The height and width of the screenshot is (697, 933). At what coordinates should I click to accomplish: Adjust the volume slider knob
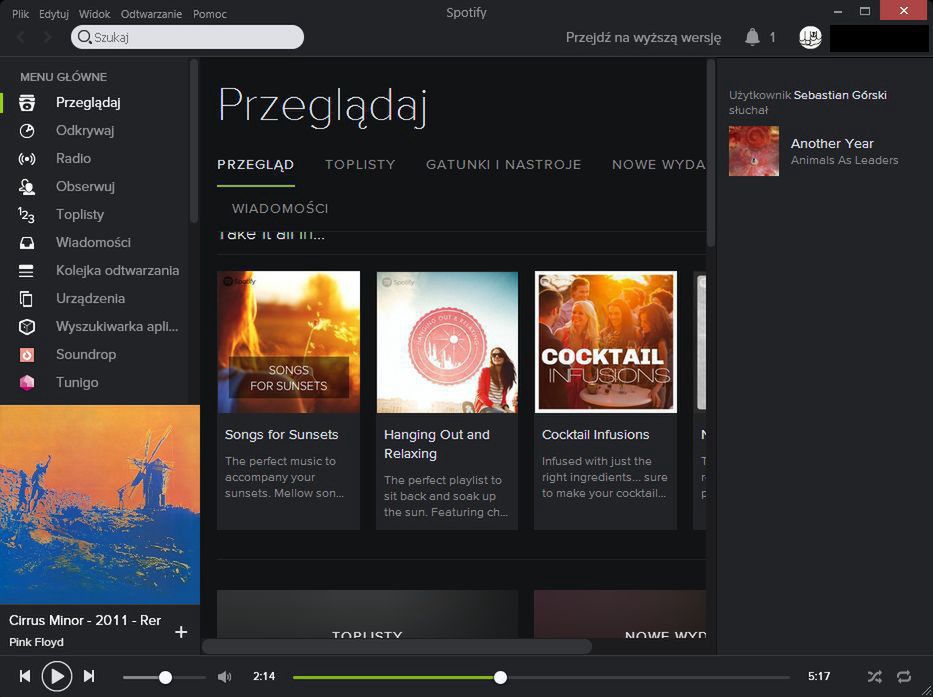click(x=165, y=677)
